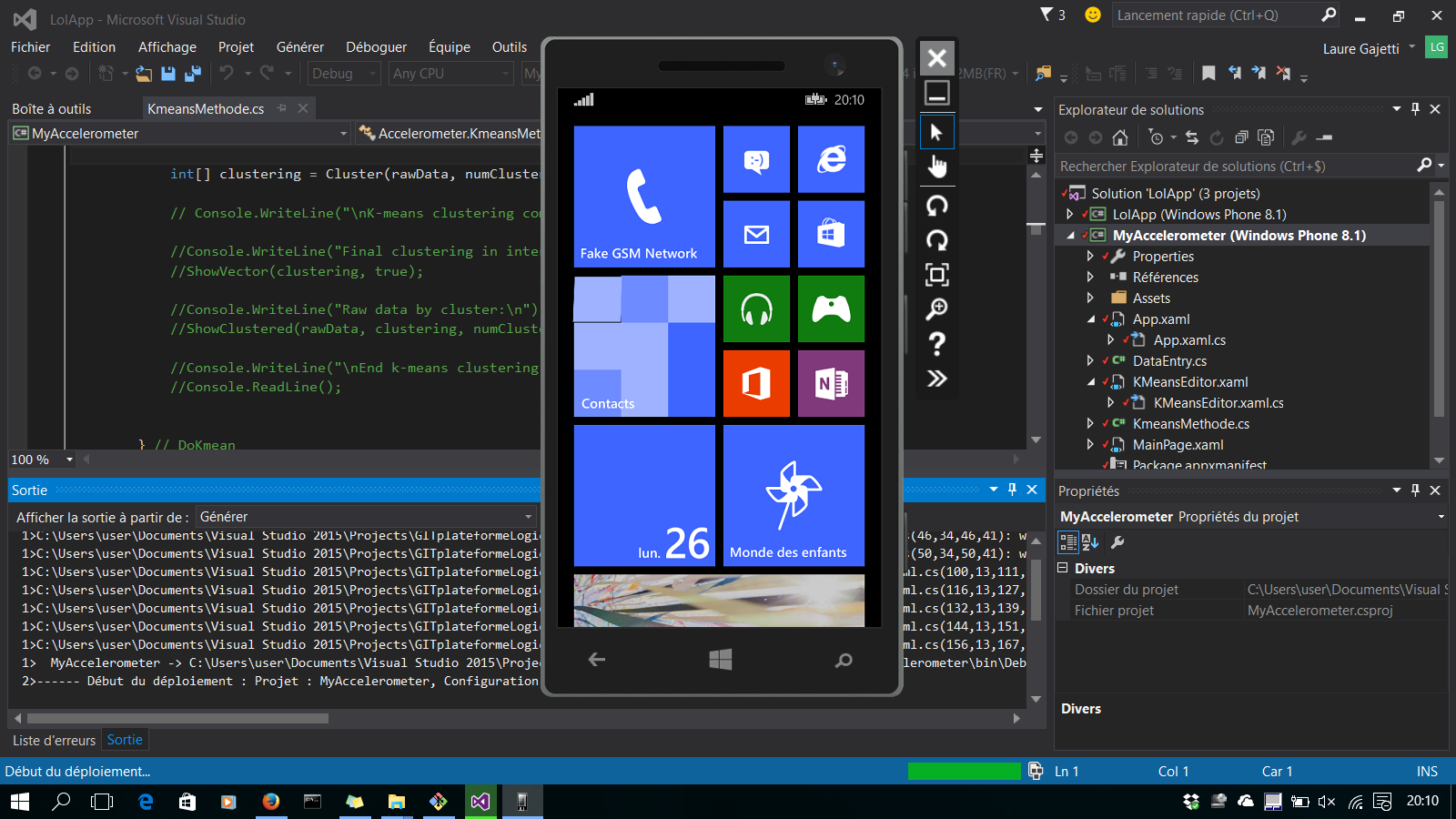Viewport: 1456px width, 819px height.
Task: Click the Home icon in Solution Explorer
Action: pos(1120,137)
